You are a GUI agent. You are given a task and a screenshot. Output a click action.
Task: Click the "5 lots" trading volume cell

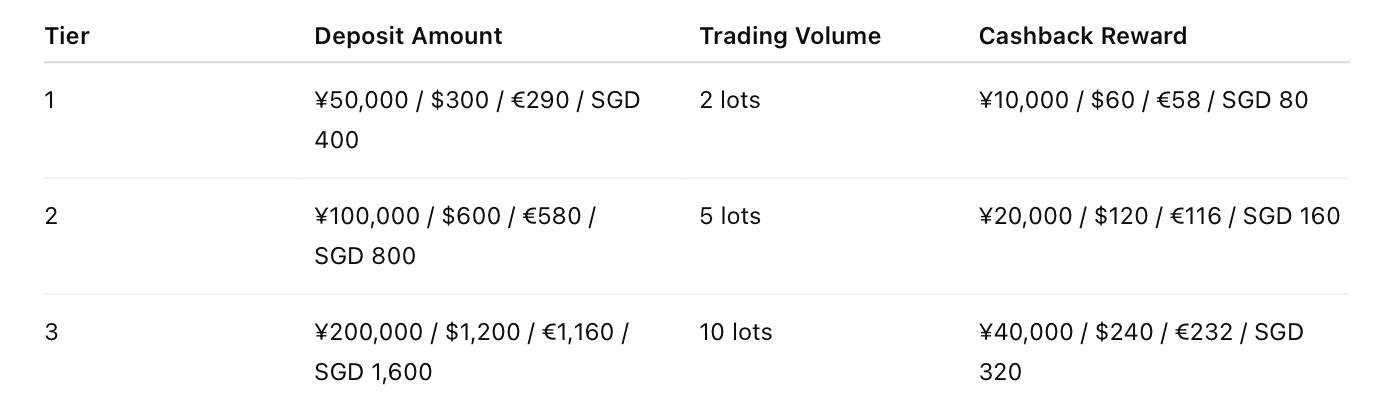730,216
